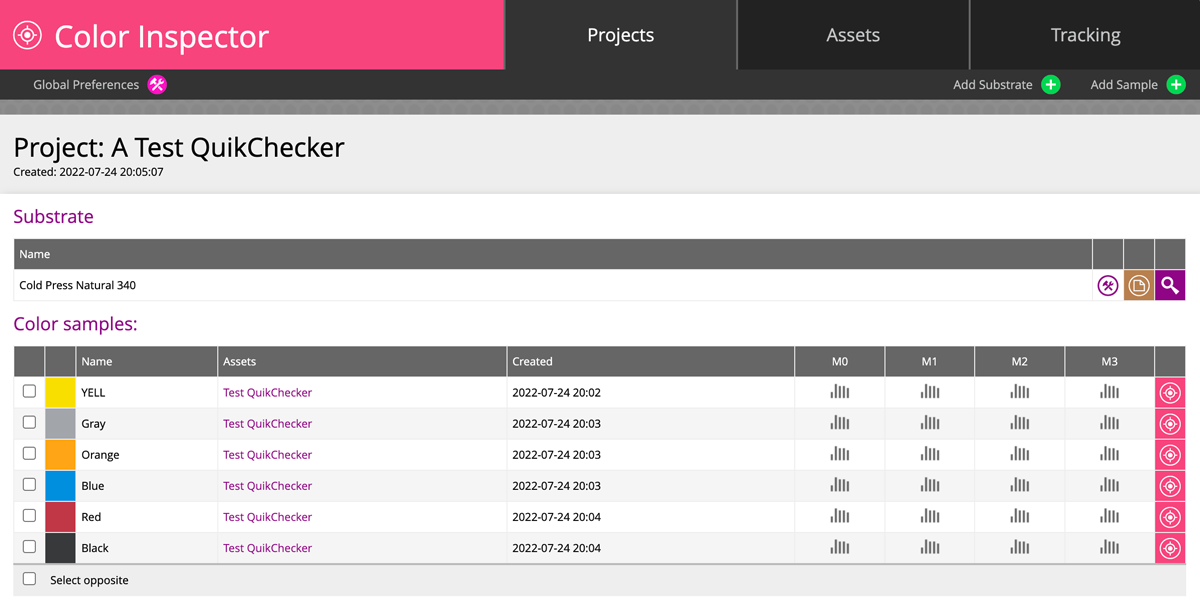Open the Global Preferences menu label

point(86,85)
